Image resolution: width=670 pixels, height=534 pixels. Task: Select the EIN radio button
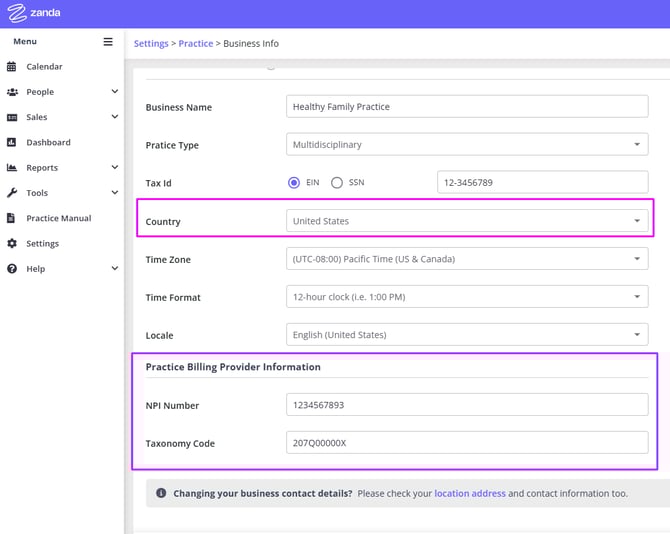coord(294,183)
